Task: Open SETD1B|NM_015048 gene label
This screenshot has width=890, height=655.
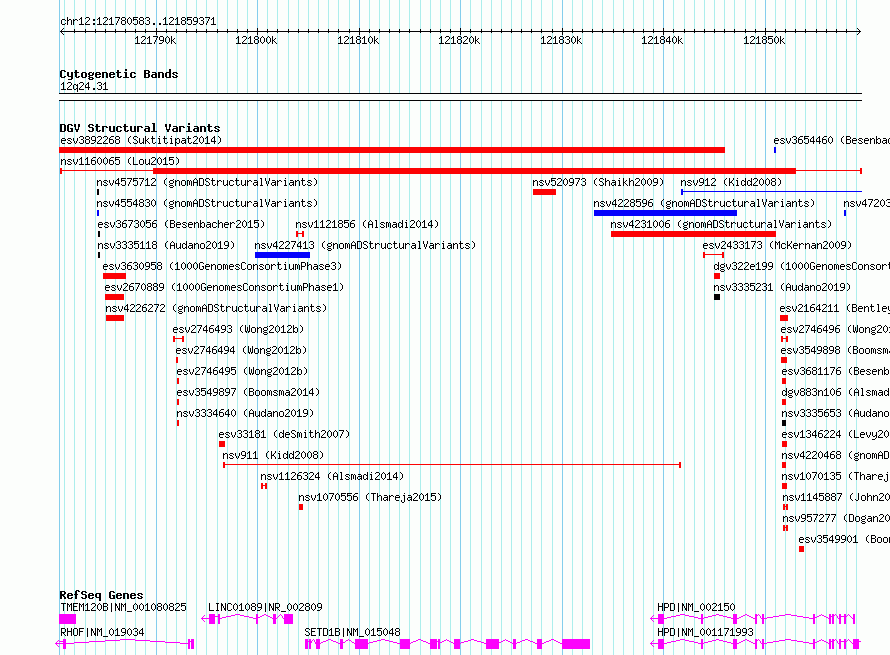Action: coord(352,632)
